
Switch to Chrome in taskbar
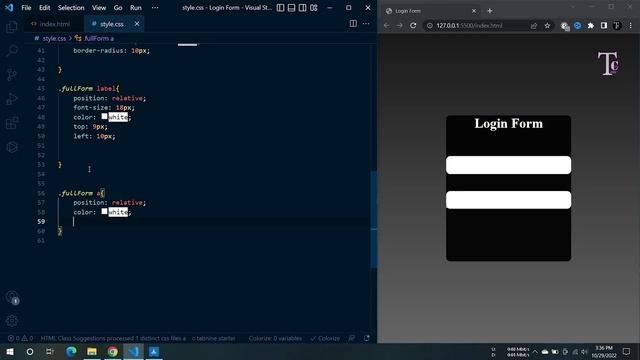[x=113, y=351]
